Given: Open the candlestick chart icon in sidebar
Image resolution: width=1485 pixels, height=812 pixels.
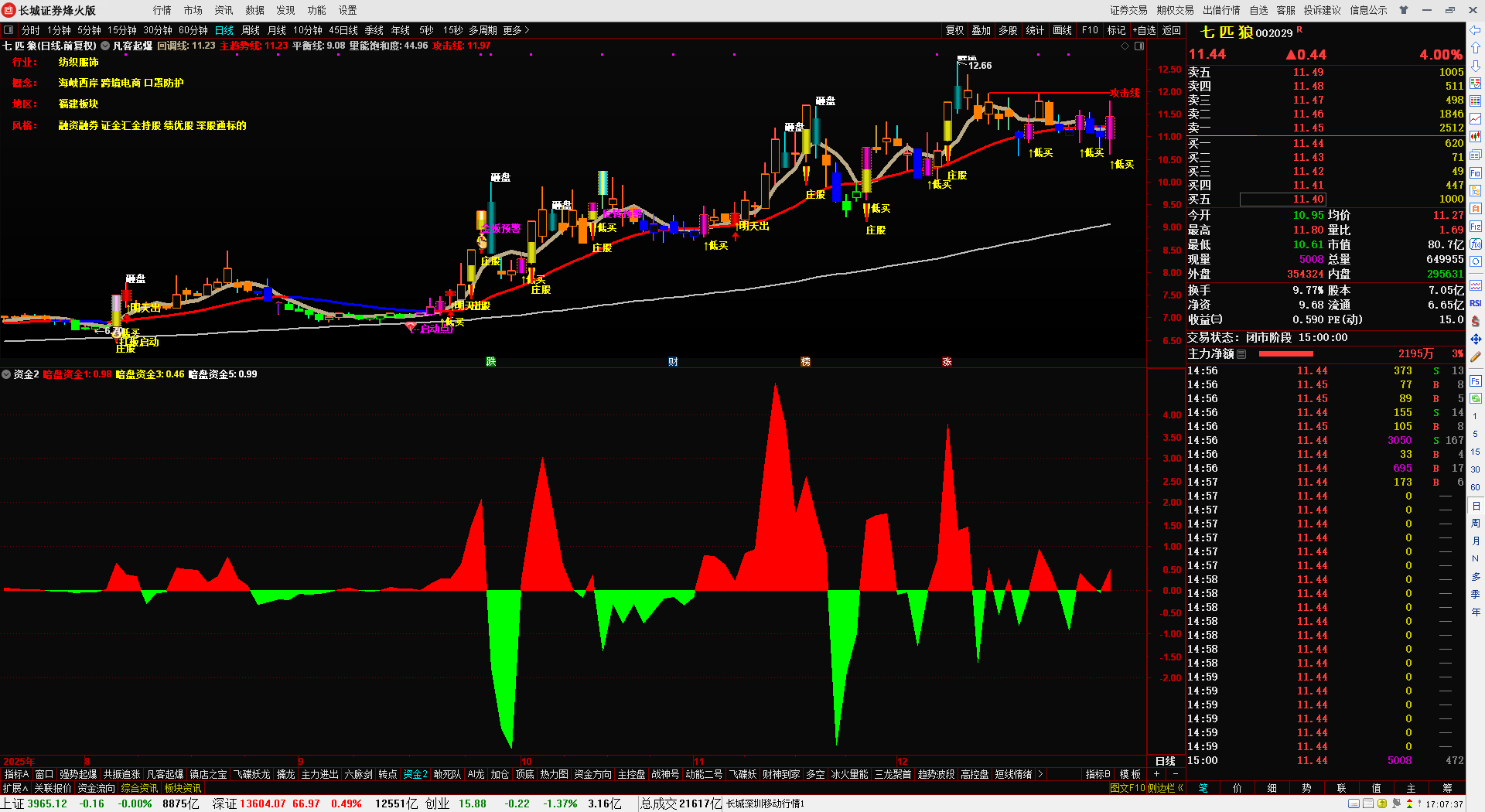Looking at the screenshot, I should tap(1476, 137).
